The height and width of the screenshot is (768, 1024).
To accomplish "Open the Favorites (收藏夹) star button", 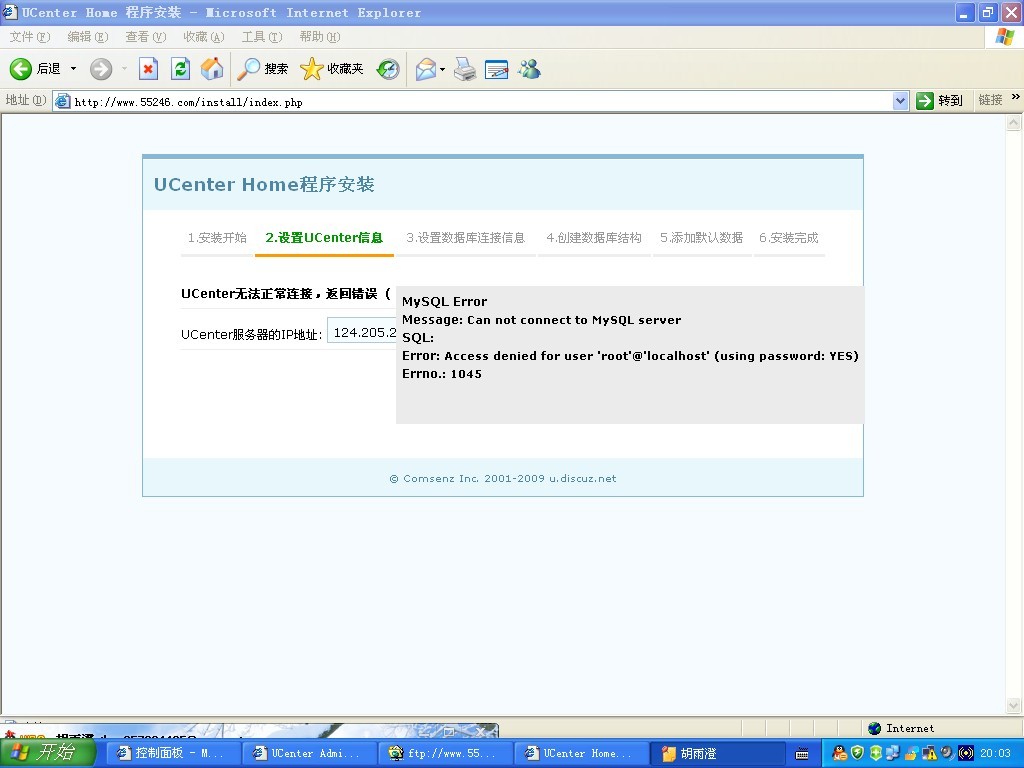I will point(332,69).
